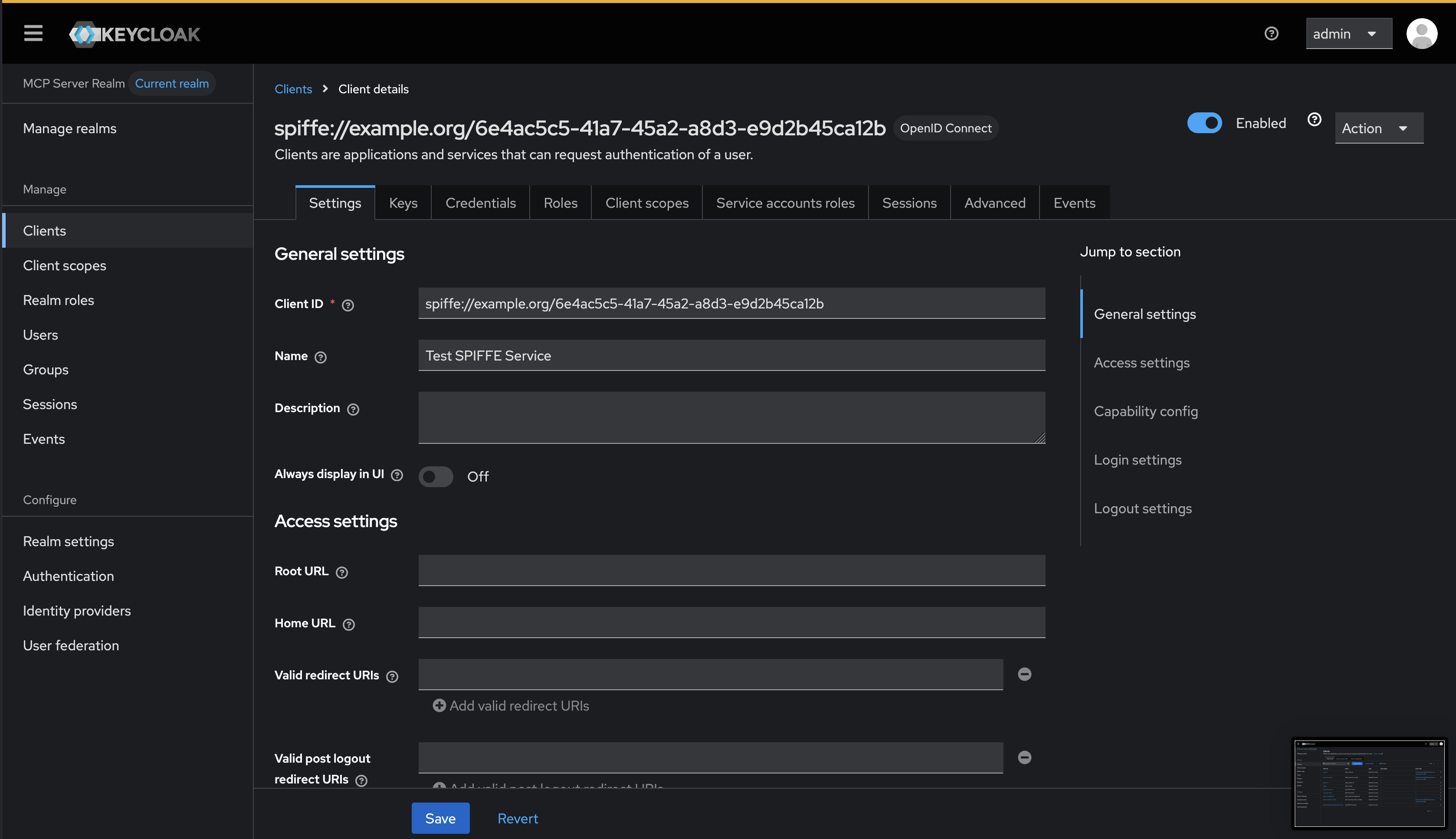Open the Credentials tab

(480, 203)
